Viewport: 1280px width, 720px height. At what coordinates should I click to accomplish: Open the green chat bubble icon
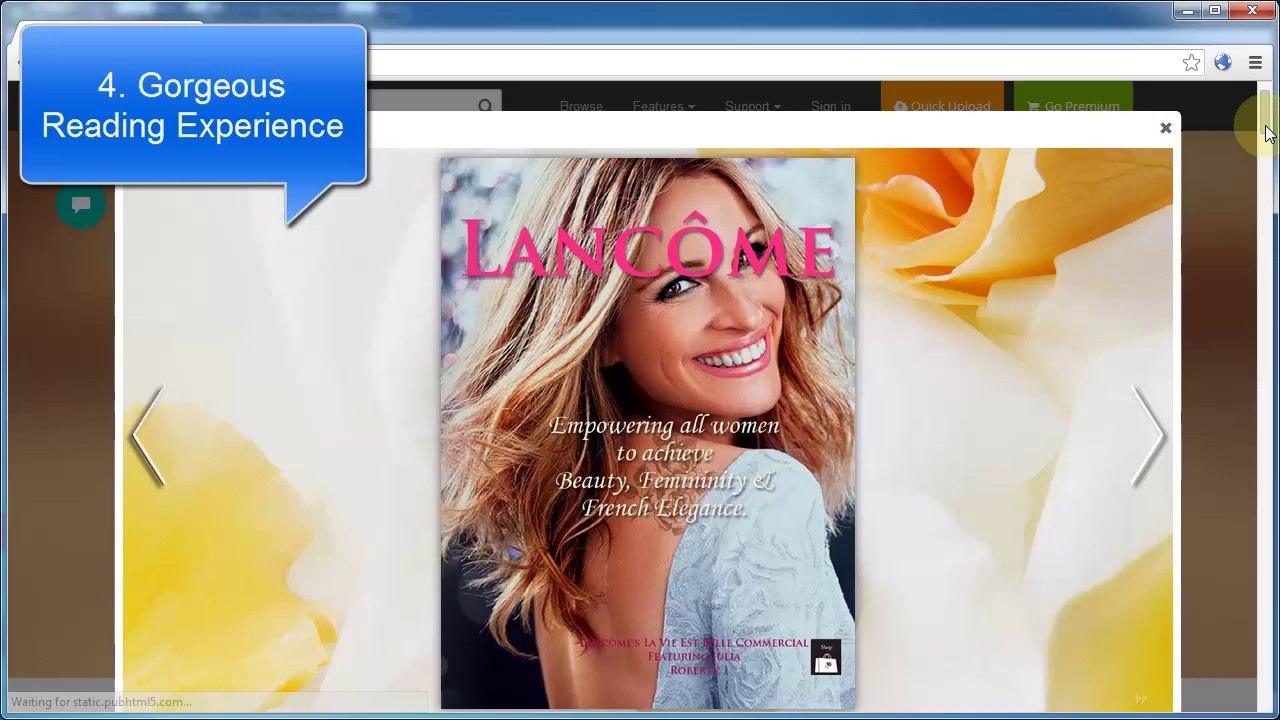coord(81,205)
